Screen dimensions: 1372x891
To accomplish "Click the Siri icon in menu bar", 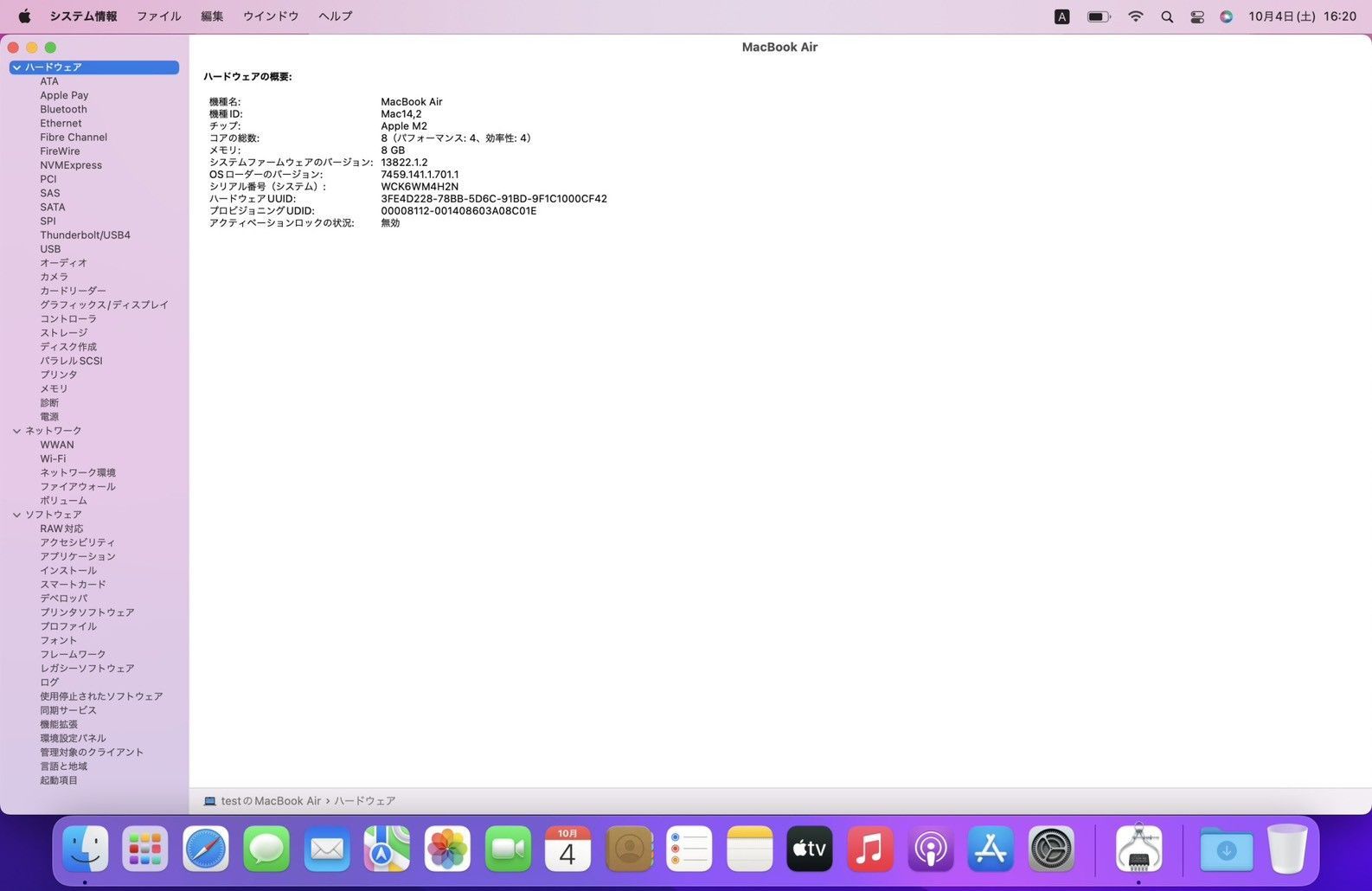I will click(x=1226, y=16).
